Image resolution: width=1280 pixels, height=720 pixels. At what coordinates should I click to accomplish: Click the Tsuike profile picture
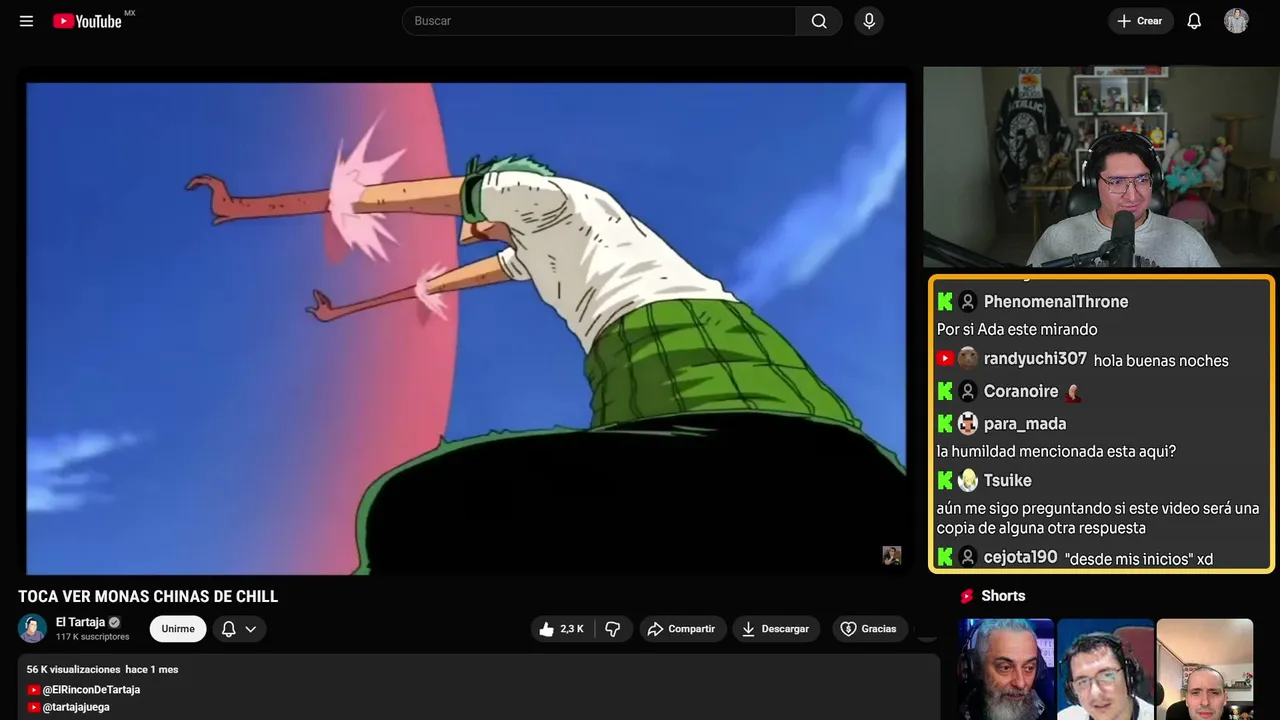pos(967,480)
